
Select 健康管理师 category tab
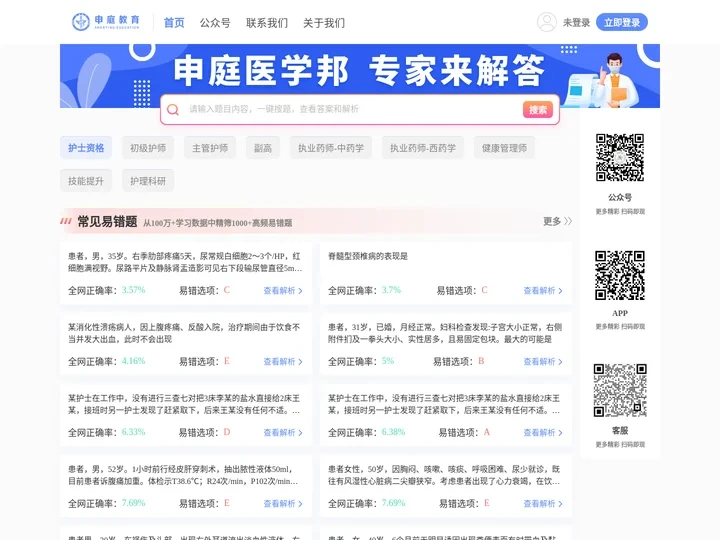coord(504,148)
